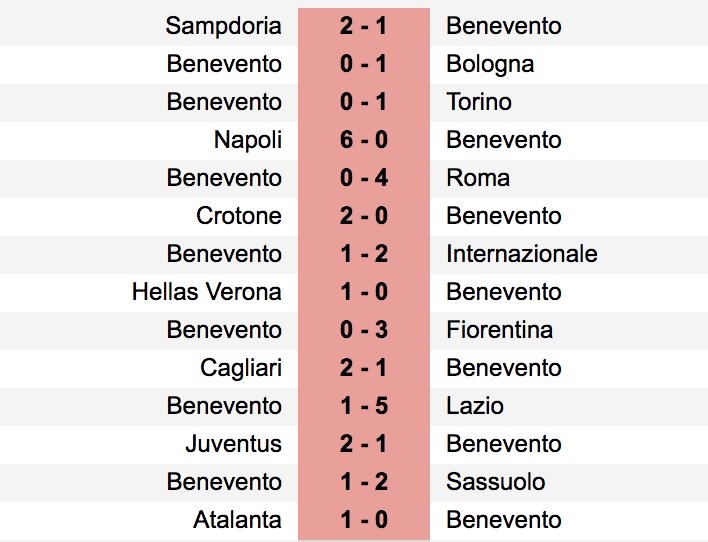This screenshot has width=708, height=542.
Task: Open the Napoli 6 - 0 result
Action: (363, 140)
